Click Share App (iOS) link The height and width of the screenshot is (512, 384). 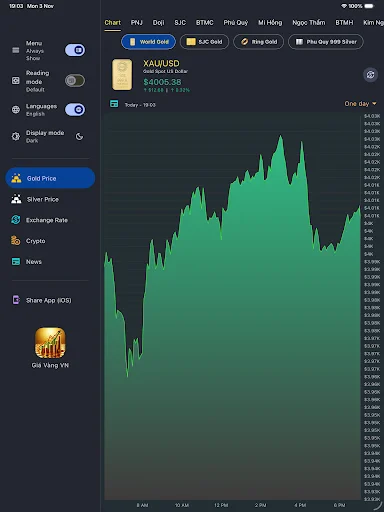click(49, 300)
